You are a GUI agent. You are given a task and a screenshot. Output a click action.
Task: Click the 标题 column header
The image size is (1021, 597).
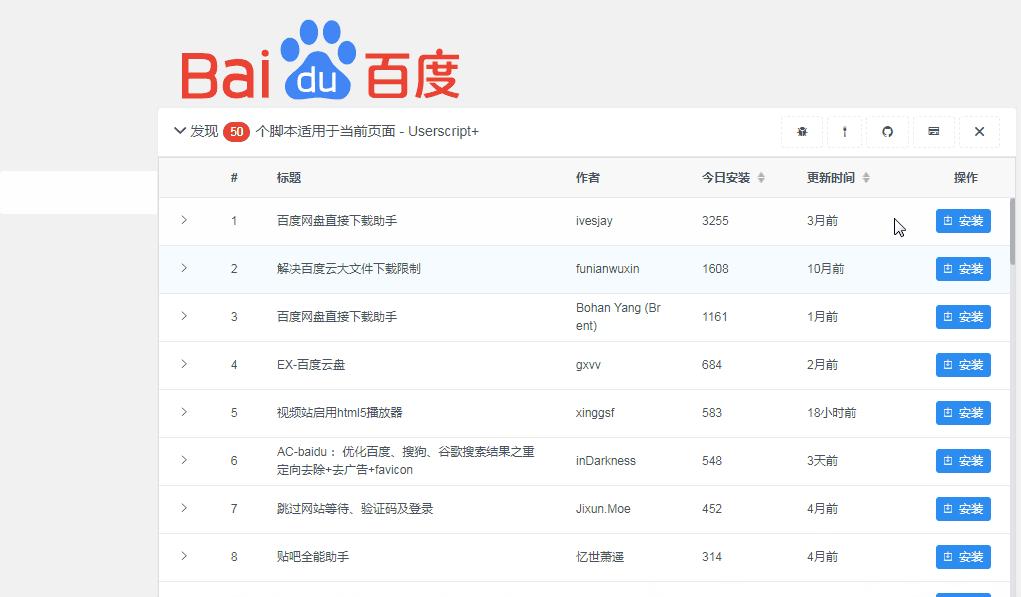pos(288,178)
